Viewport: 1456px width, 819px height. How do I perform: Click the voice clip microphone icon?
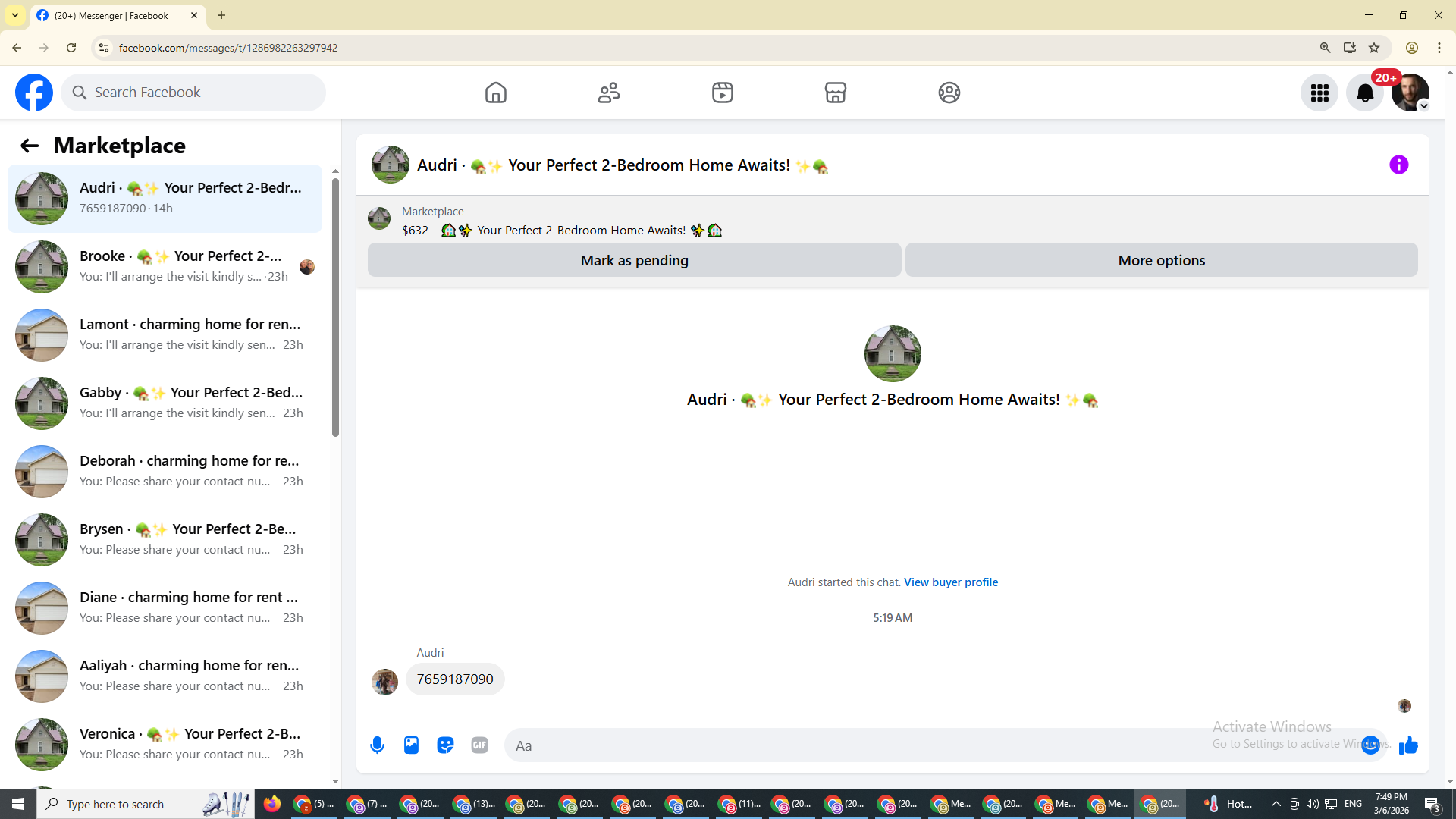[377, 745]
